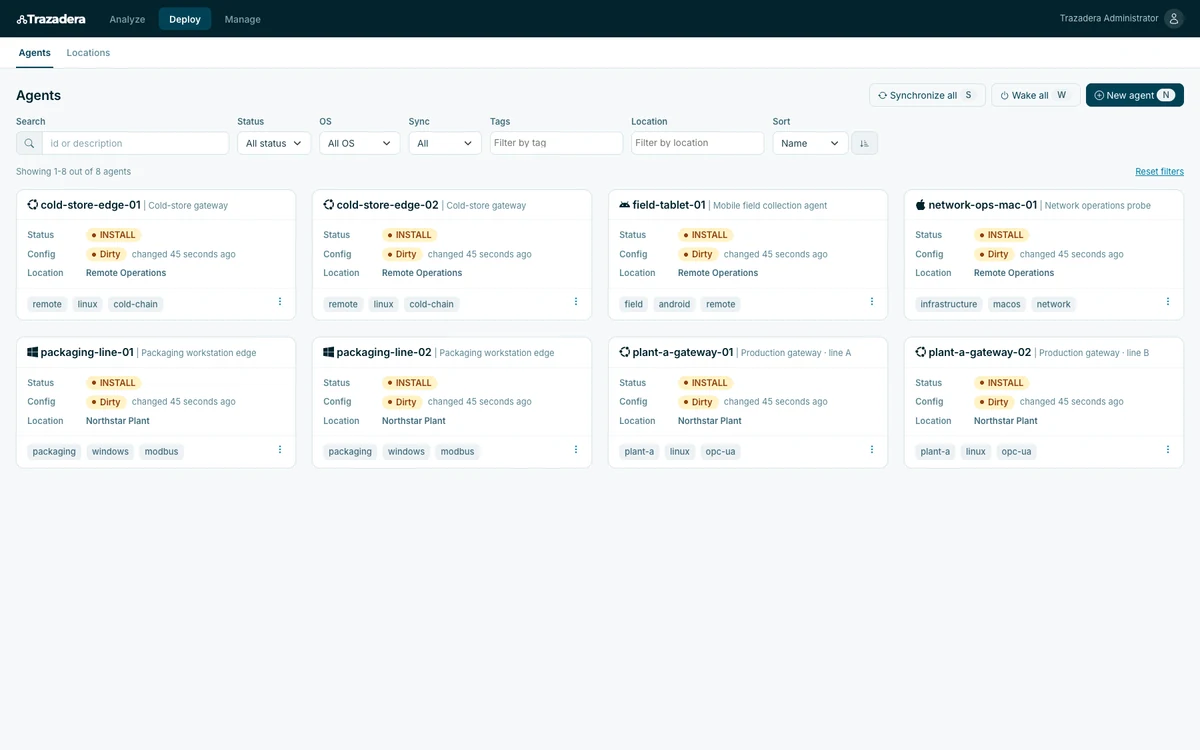1200x750 pixels.
Task: Click the macos tag on network-ops-mac-01
Action: 1007,304
